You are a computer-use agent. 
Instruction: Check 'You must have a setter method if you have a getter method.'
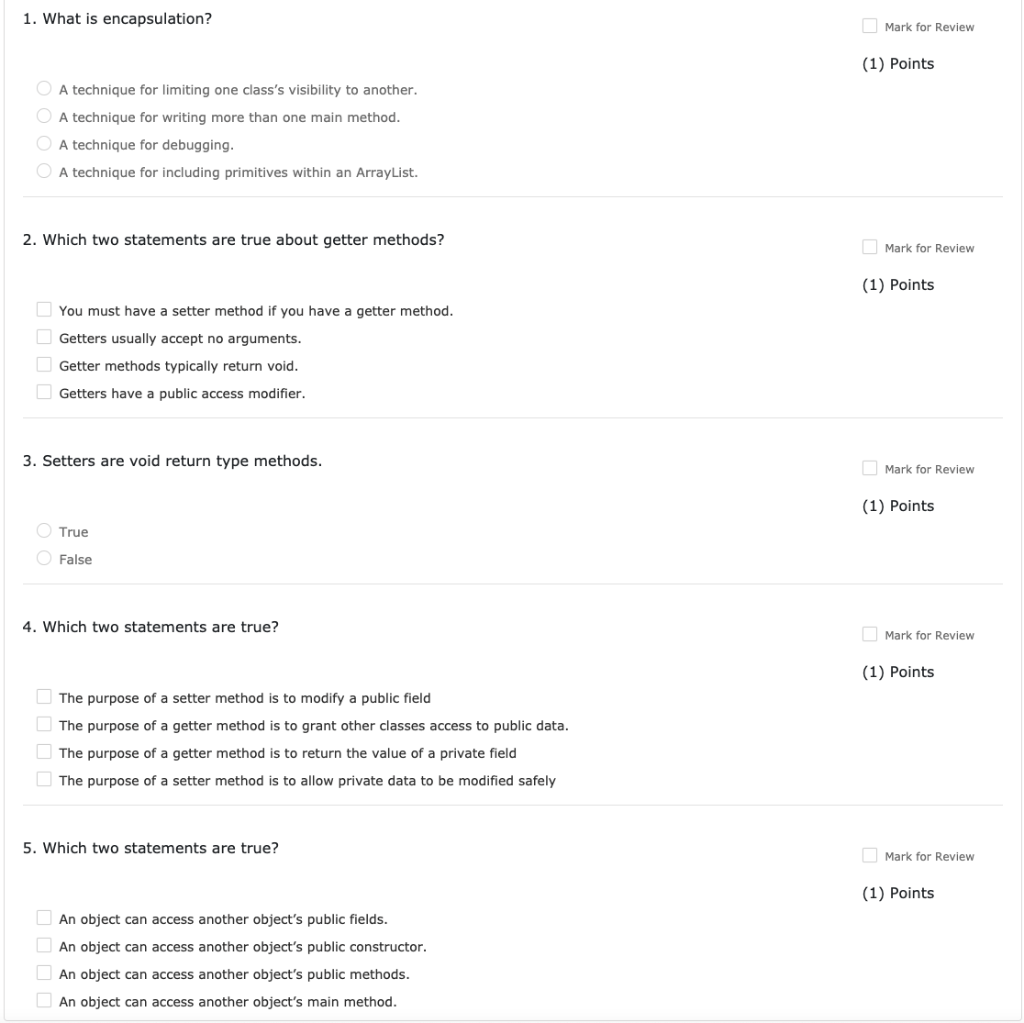point(44,309)
